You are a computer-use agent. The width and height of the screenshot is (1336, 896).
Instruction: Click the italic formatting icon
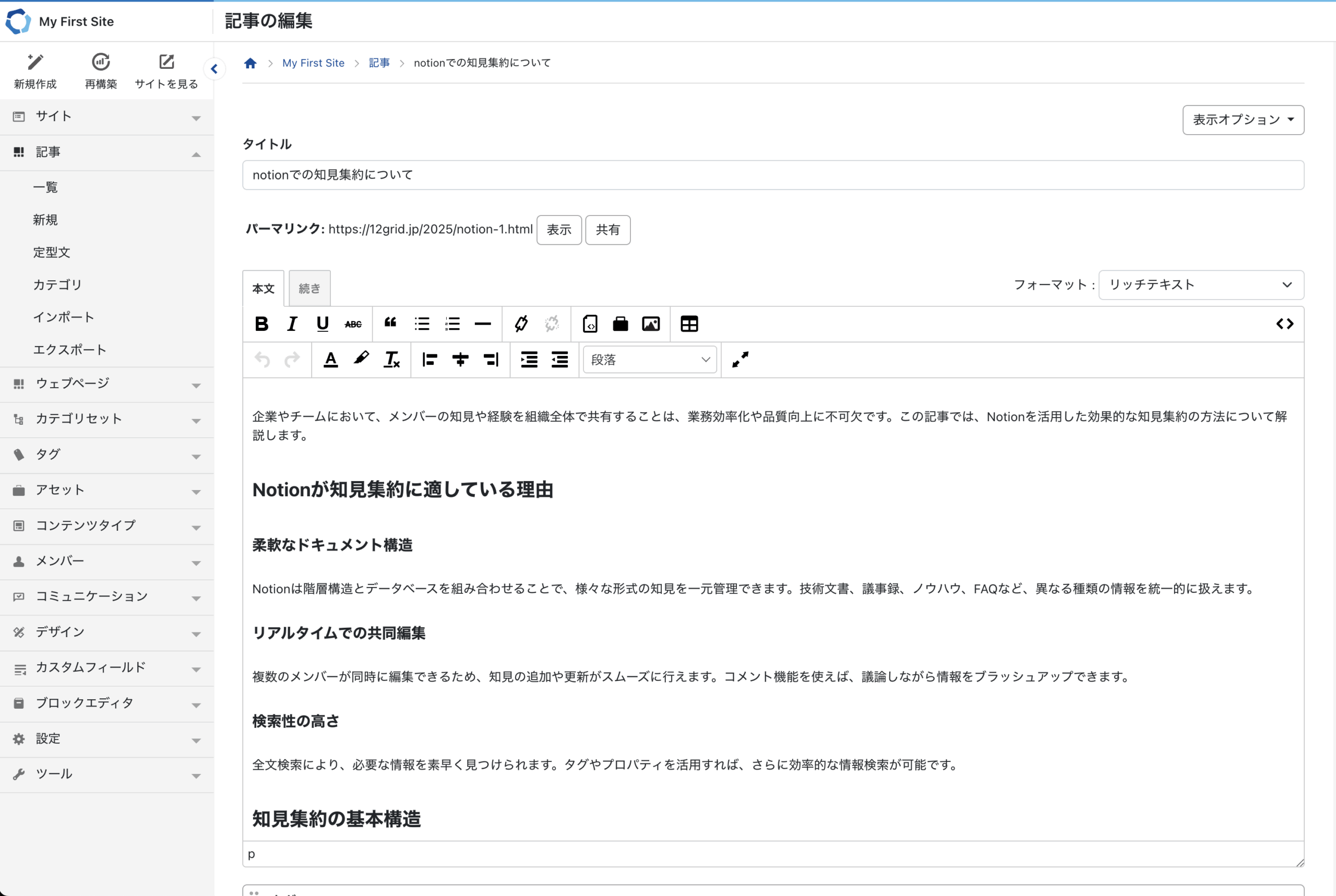(x=292, y=324)
